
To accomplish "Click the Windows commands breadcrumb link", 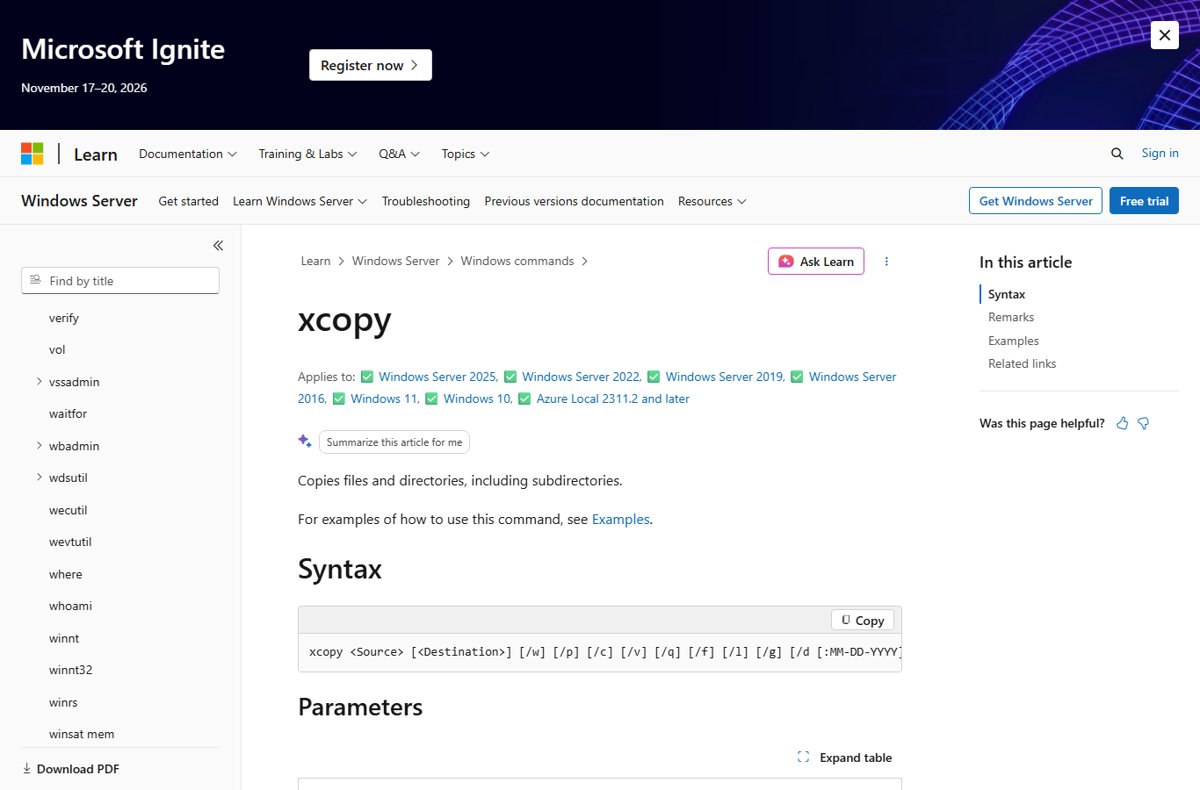I will point(517,261).
